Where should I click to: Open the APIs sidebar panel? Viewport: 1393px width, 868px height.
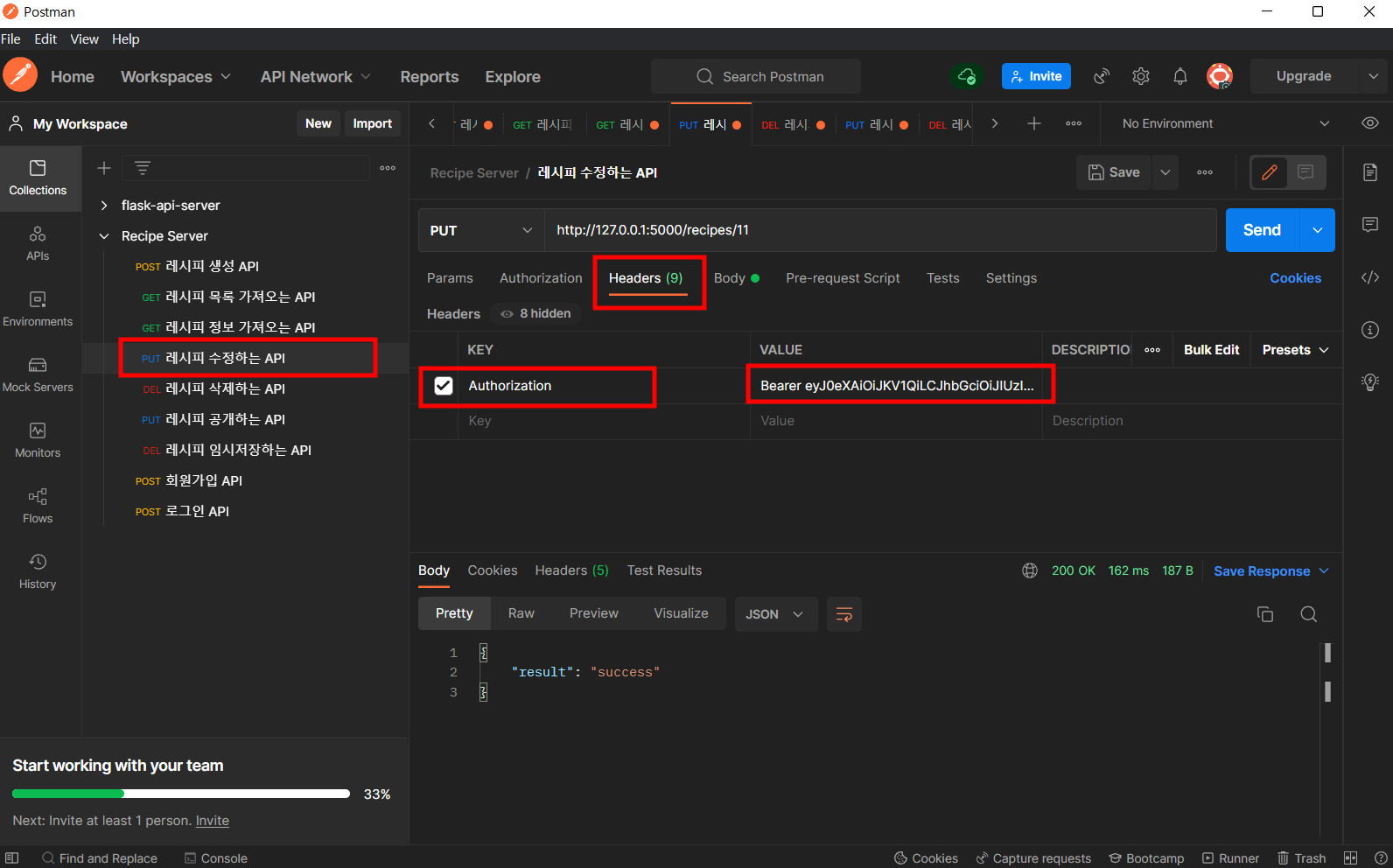pyautogui.click(x=38, y=243)
